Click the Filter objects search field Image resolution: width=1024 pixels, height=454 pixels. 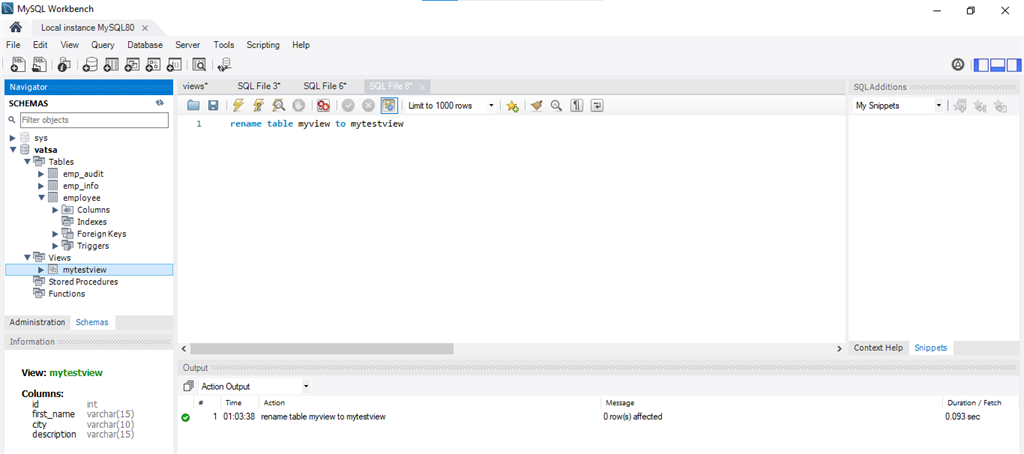coord(93,120)
